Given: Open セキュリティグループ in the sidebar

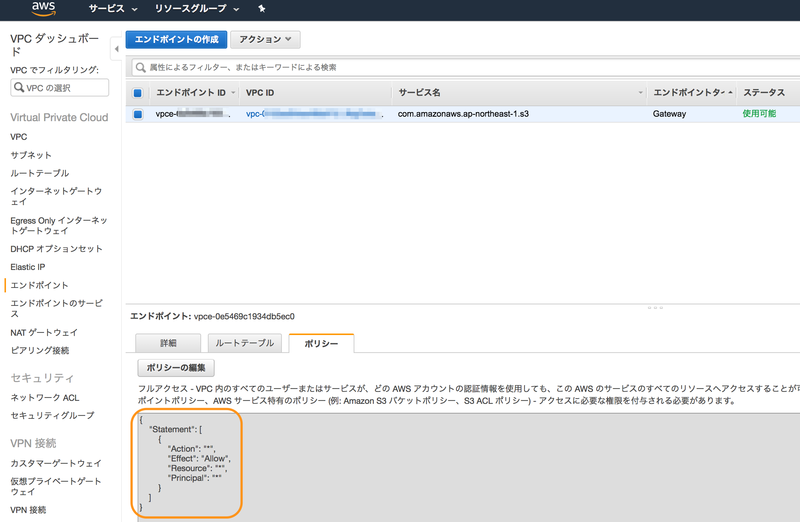Looking at the screenshot, I should click(52, 415).
